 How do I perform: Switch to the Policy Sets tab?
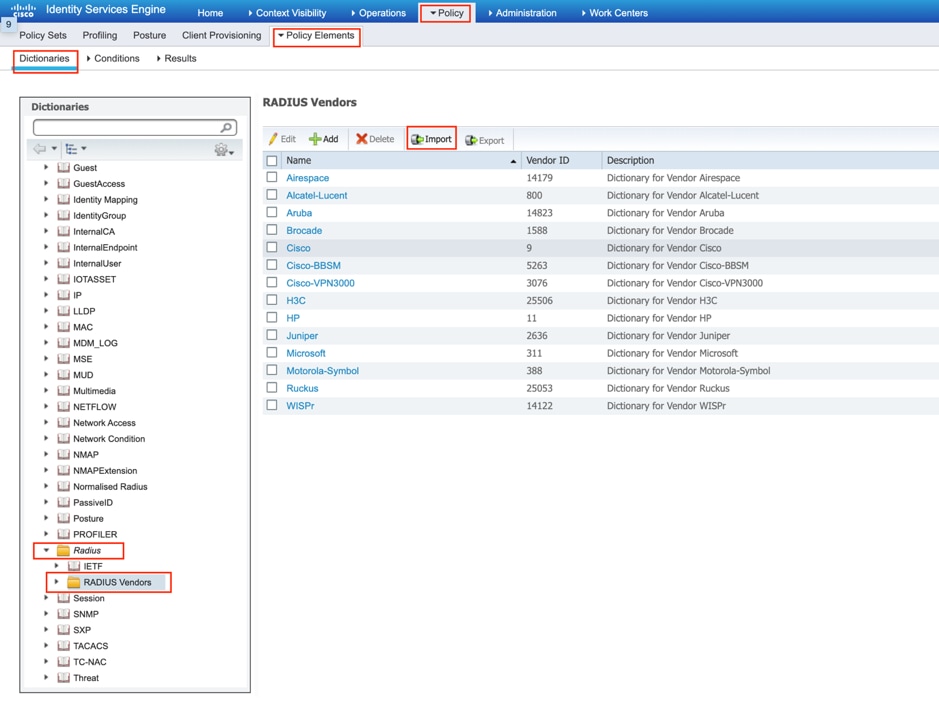point(43,36)
